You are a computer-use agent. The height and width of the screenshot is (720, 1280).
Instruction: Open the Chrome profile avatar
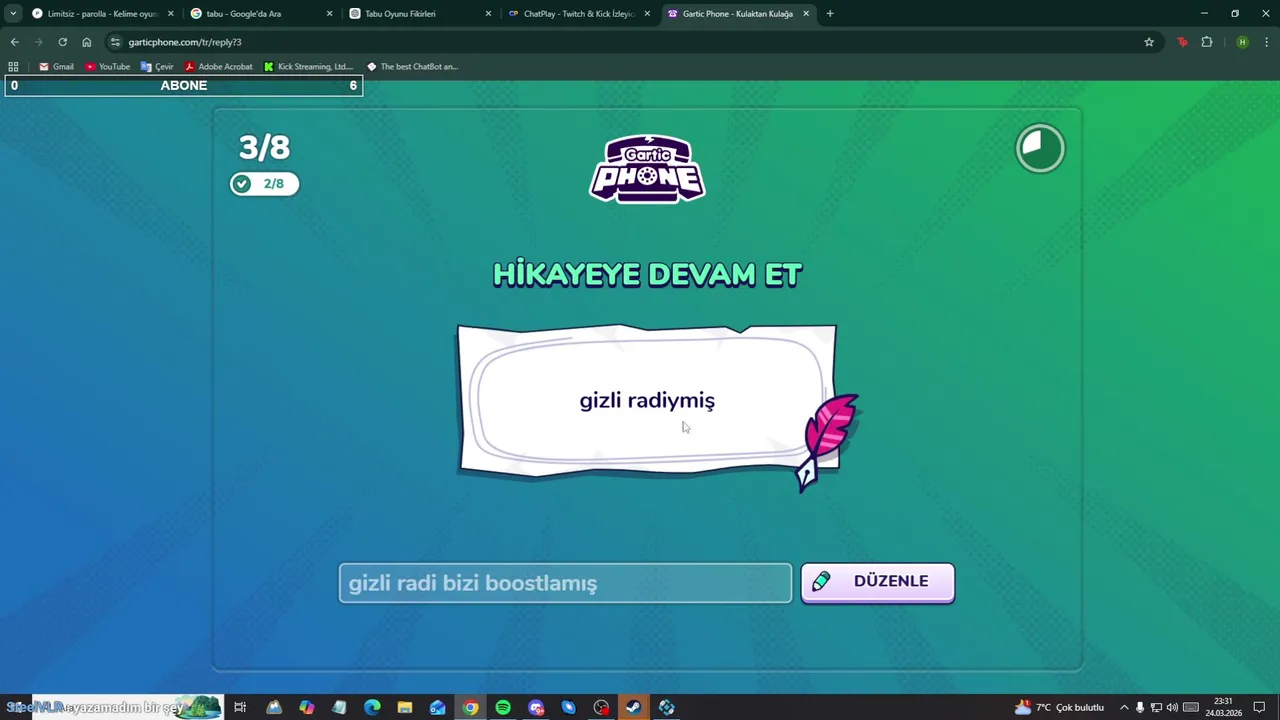pyautogui.click(x=1242, y=42)
